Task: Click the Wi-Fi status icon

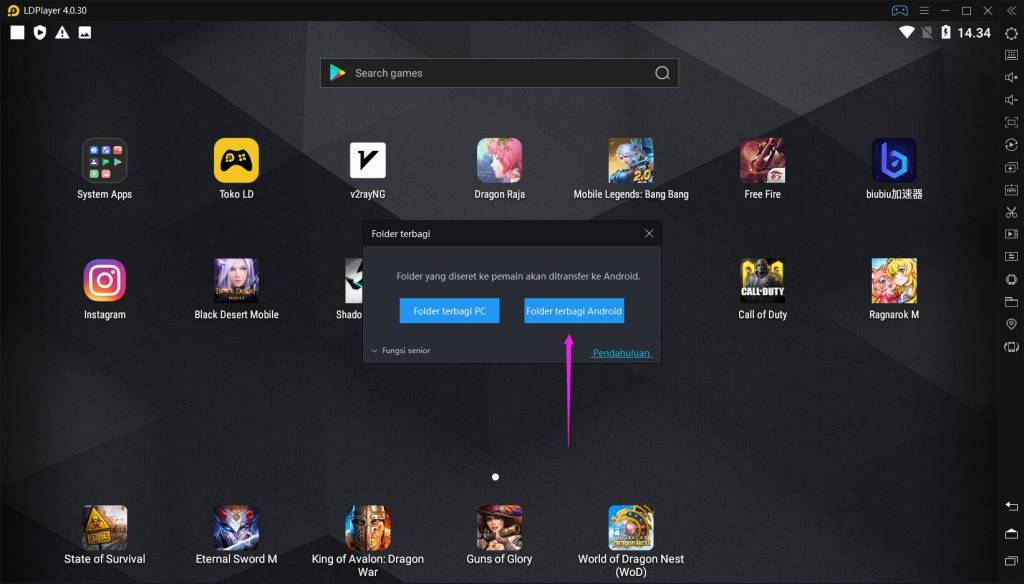Action: point(906,32)
